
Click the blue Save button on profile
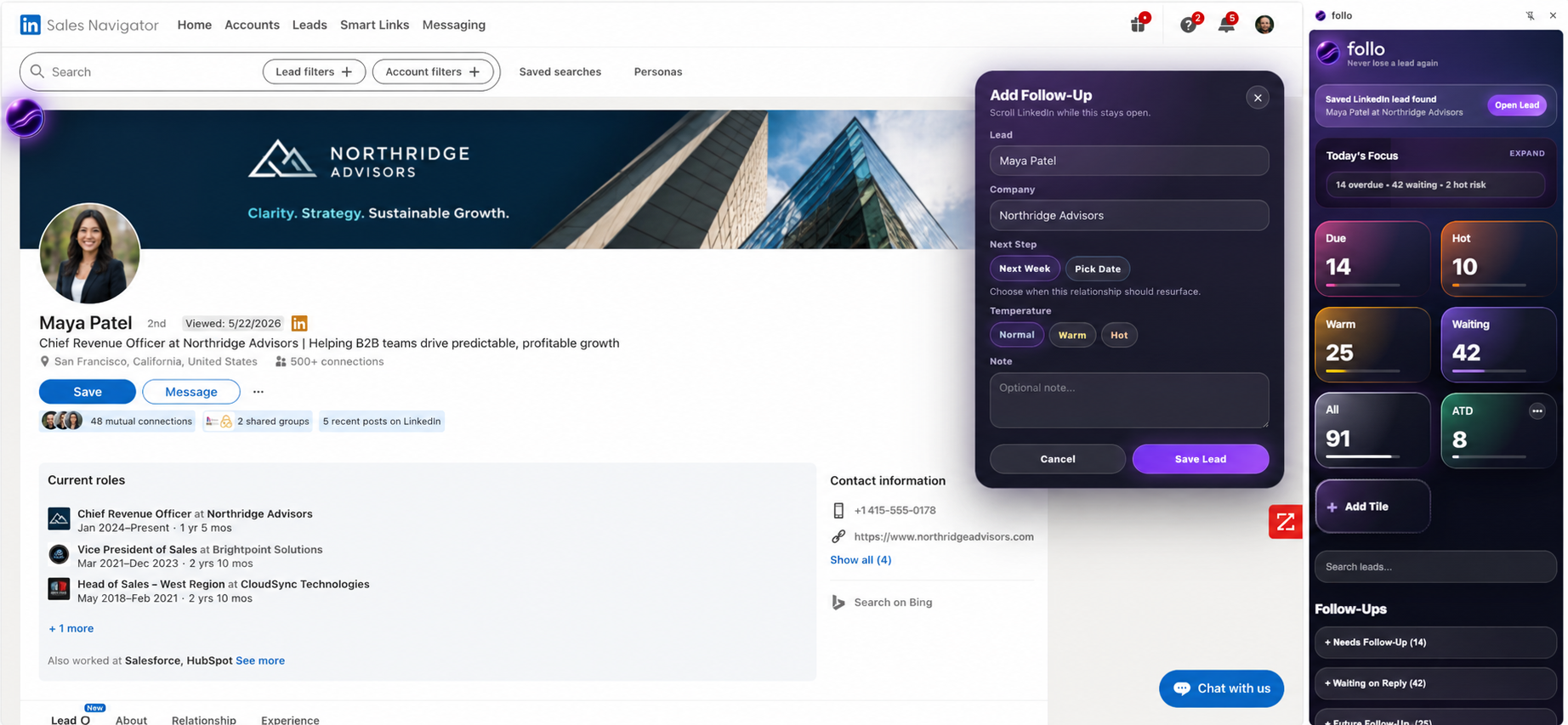coord(88,392)
